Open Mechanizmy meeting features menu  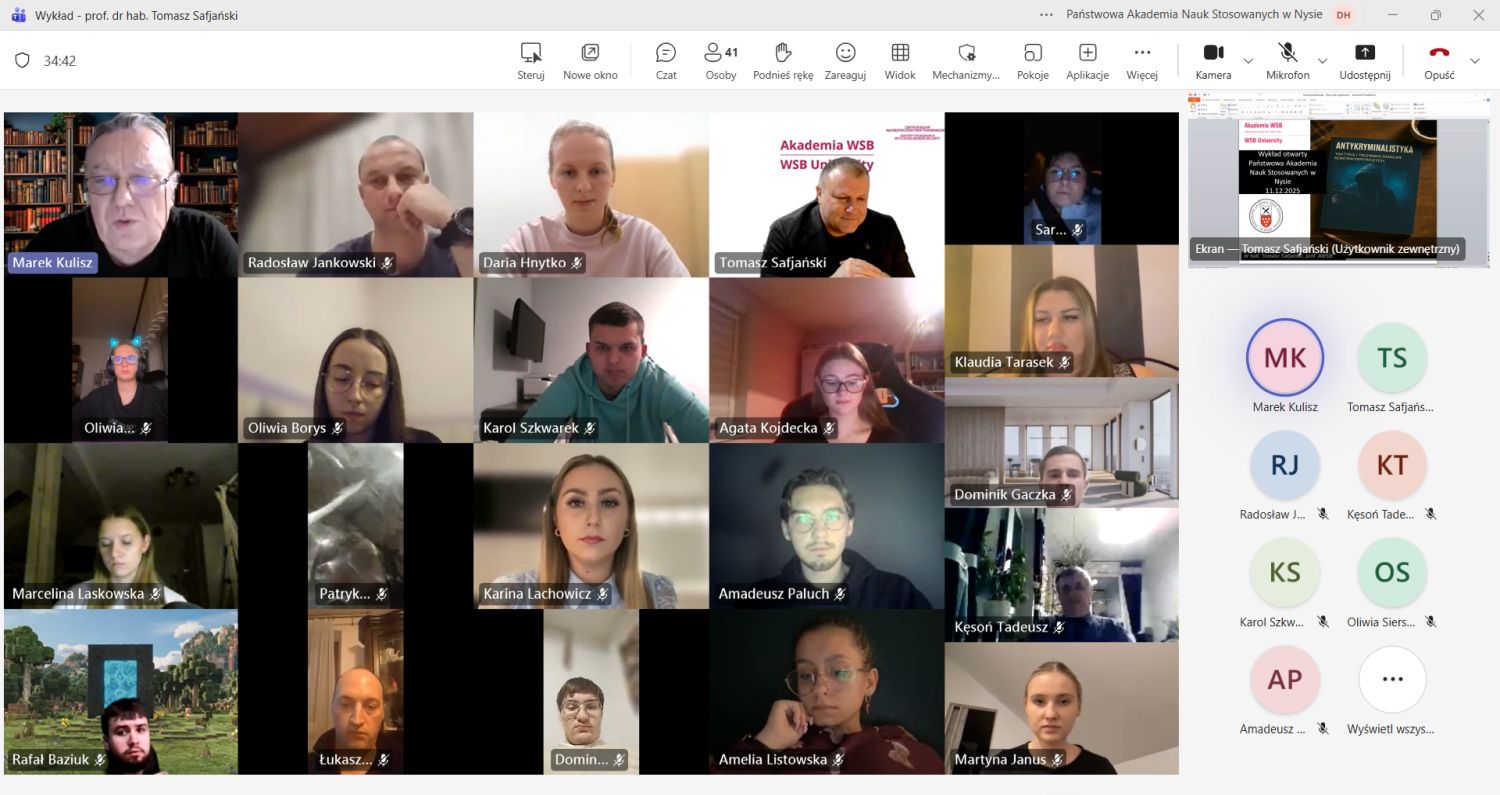pos(966,60)
